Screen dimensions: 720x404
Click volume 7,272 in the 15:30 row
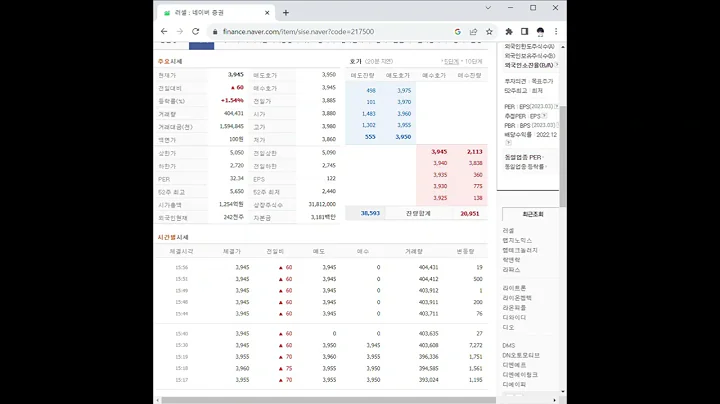476,345
